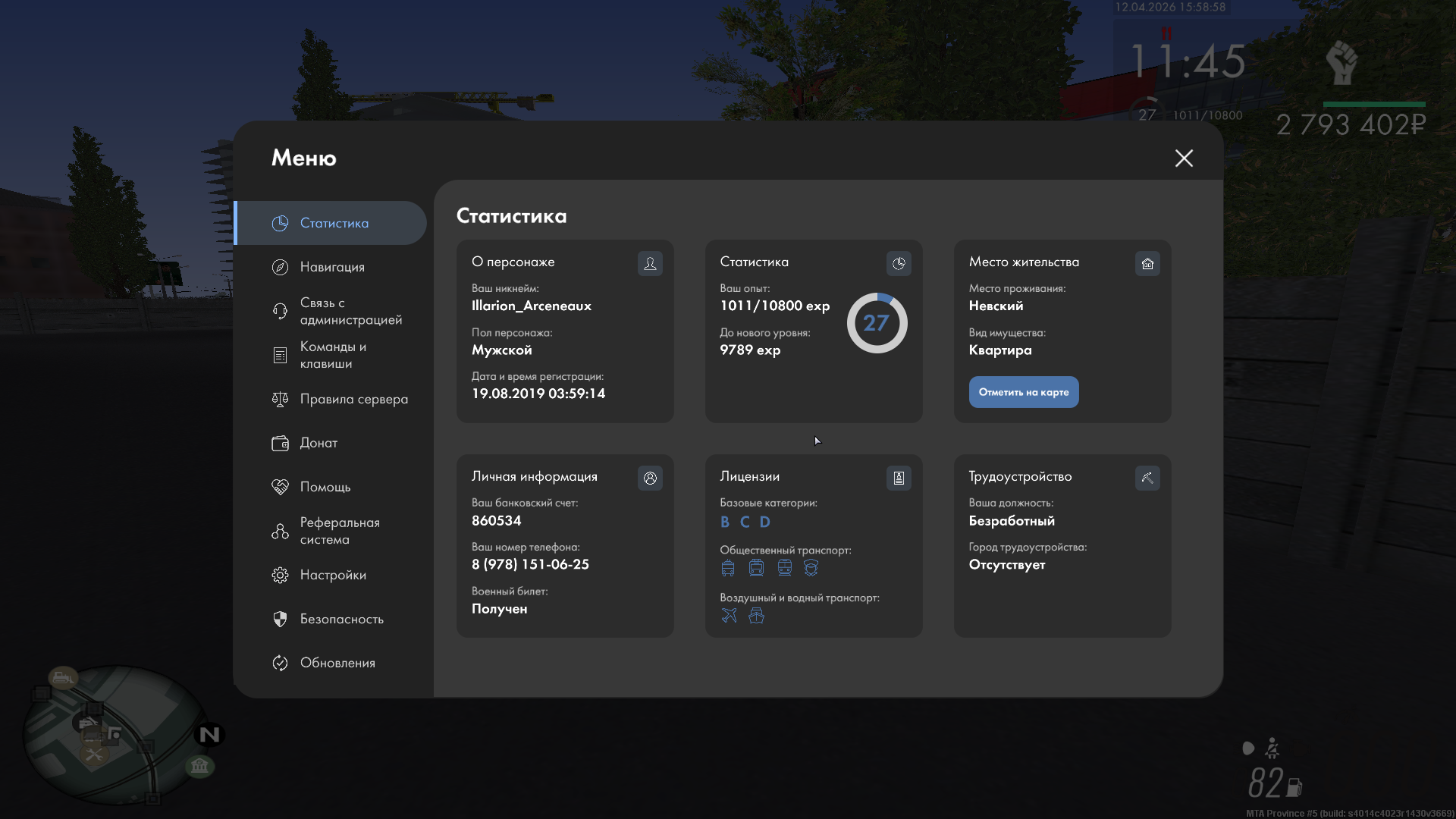
Task: Click the boat license icon
Action: 756,615
